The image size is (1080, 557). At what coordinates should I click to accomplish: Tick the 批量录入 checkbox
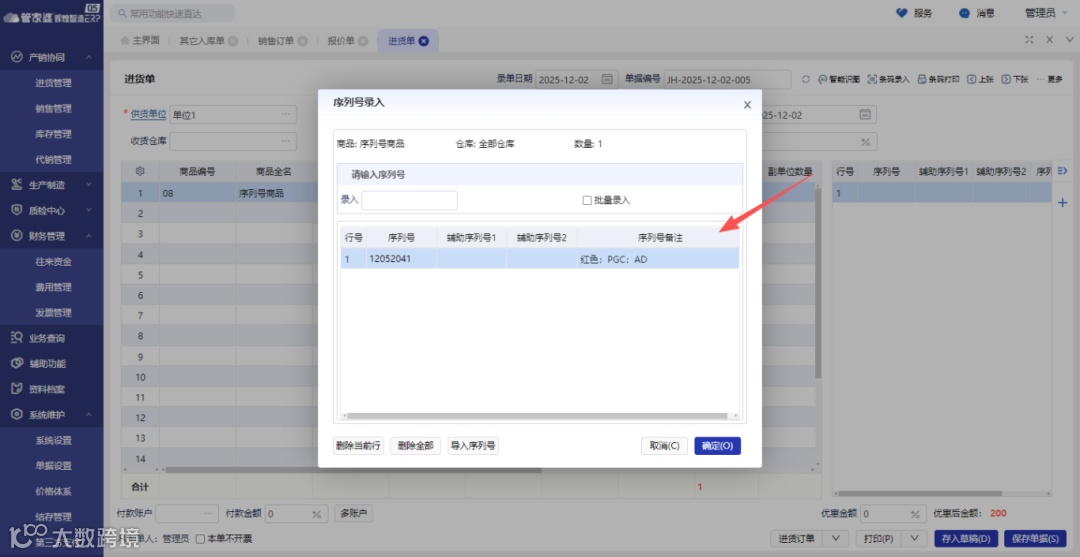(x=587, y=200)
